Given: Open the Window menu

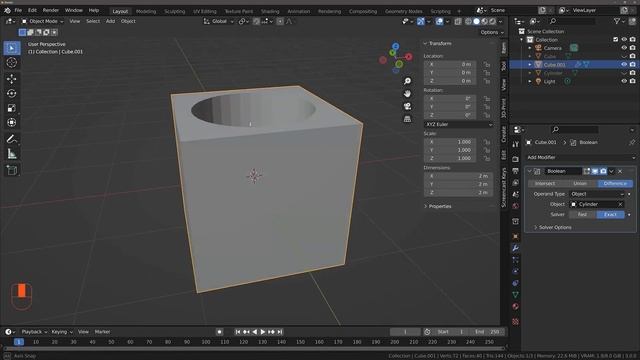Looking at the screenshot, I should point(73,10).
